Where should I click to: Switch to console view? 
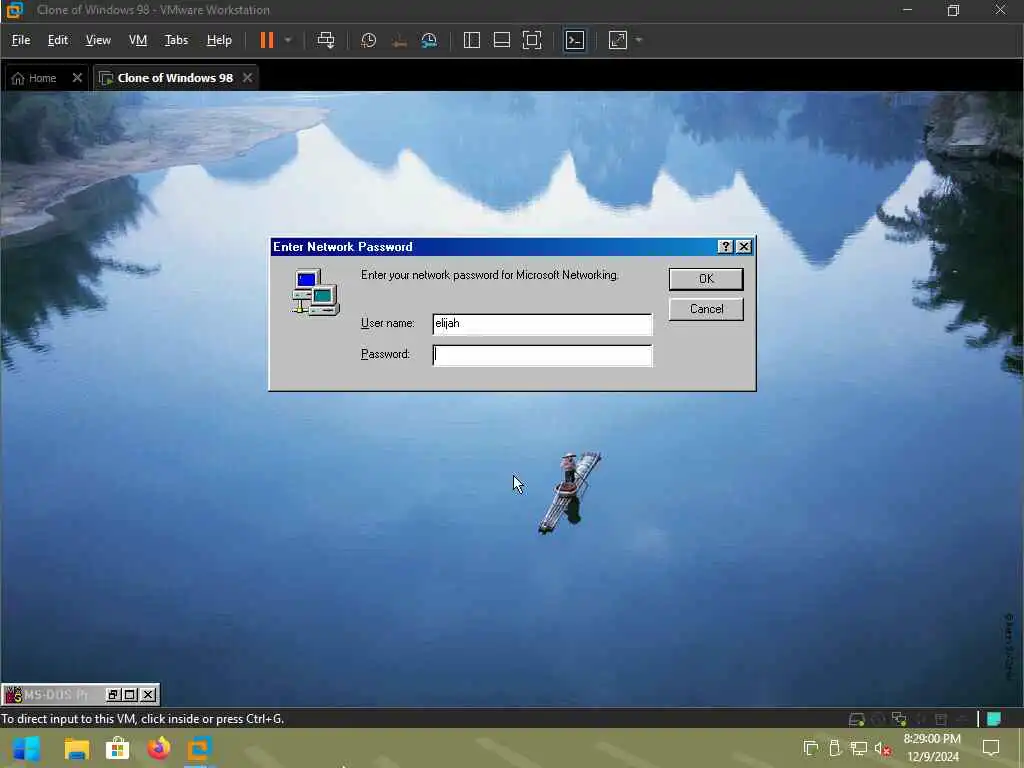(x=575, y=40)
